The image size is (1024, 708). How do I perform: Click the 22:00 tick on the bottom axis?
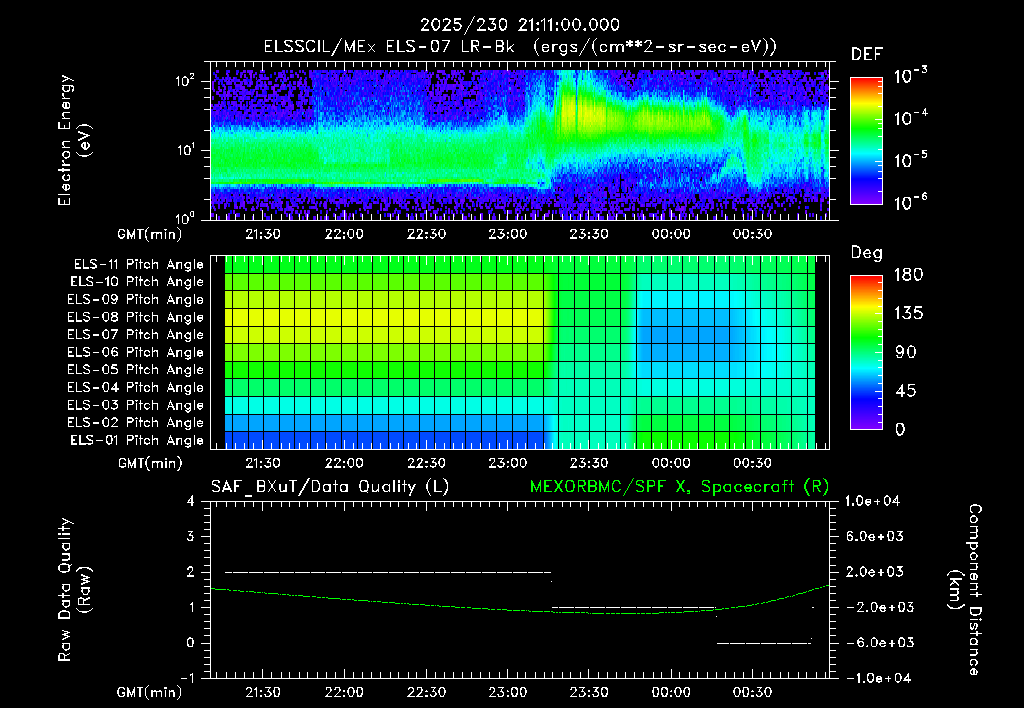[344, 692]
